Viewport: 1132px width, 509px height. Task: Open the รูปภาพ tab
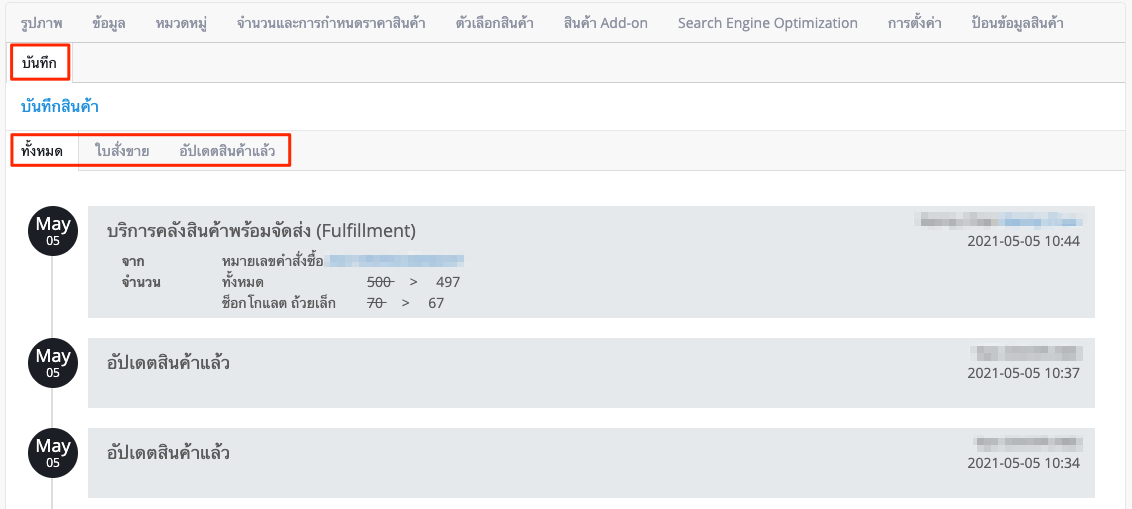[41, 23]
